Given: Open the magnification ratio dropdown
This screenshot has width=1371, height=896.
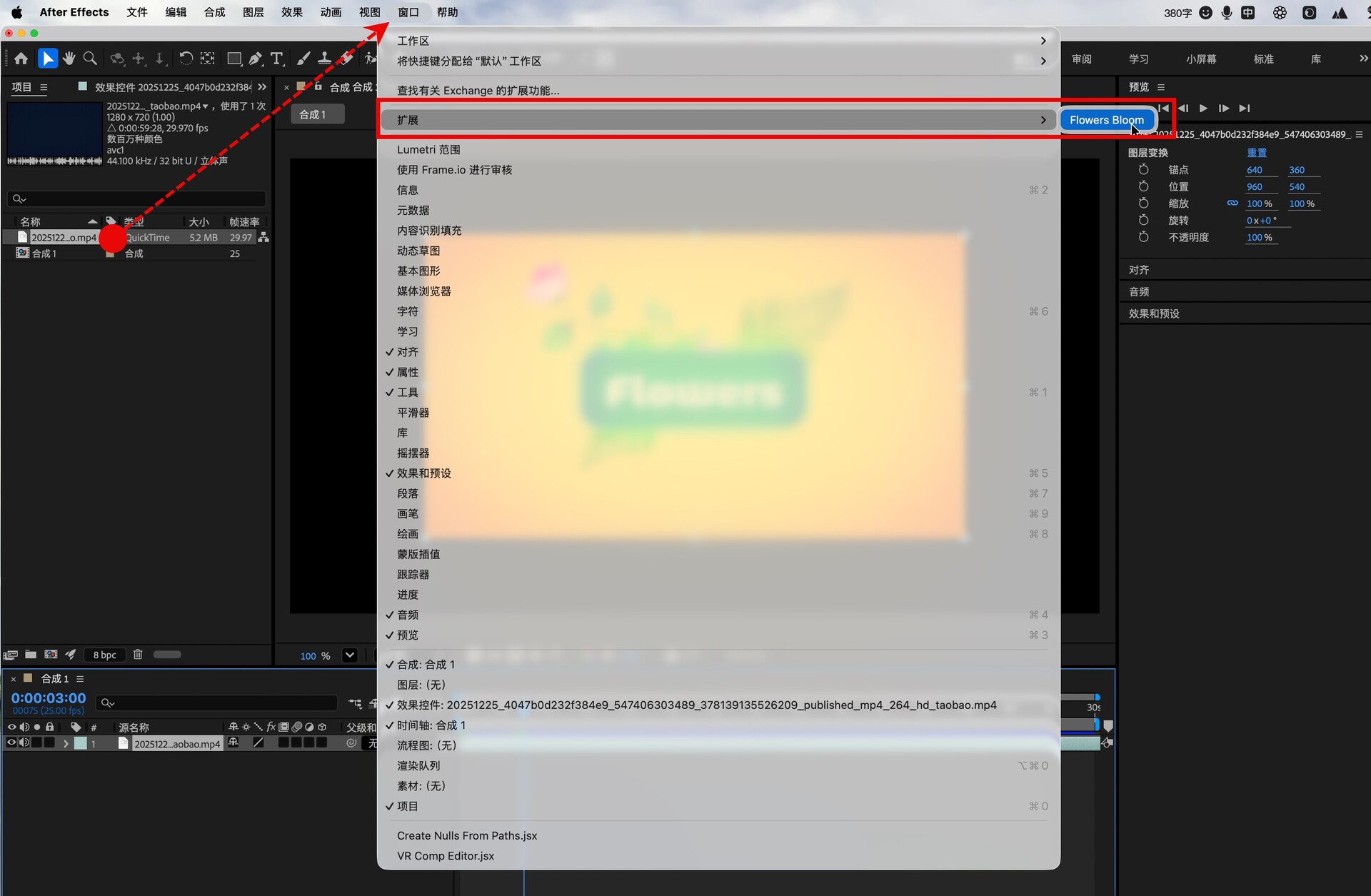Looking at the screenshot, I should 350,655.
